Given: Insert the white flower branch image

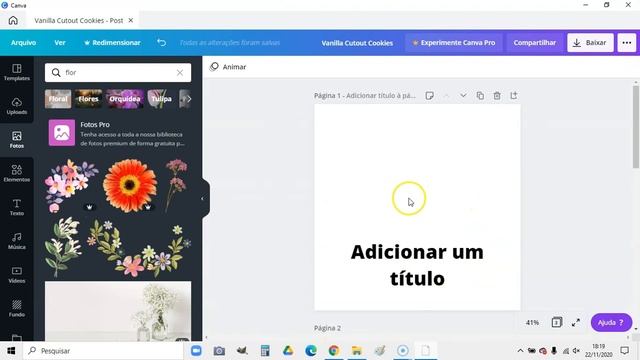Looking at the screenshot, I should point(63,247).
